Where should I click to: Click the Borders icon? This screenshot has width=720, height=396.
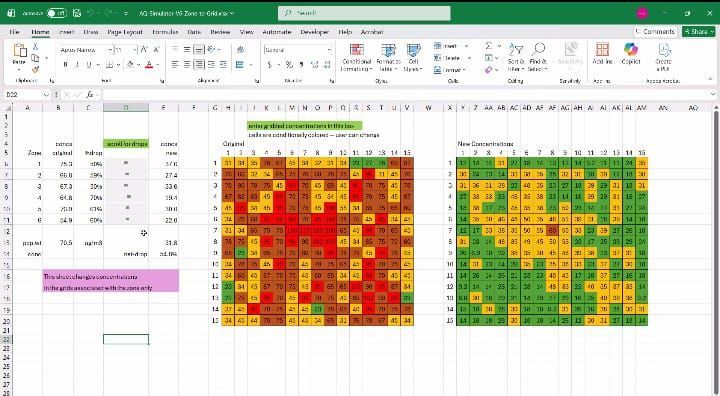click(109, 65)
